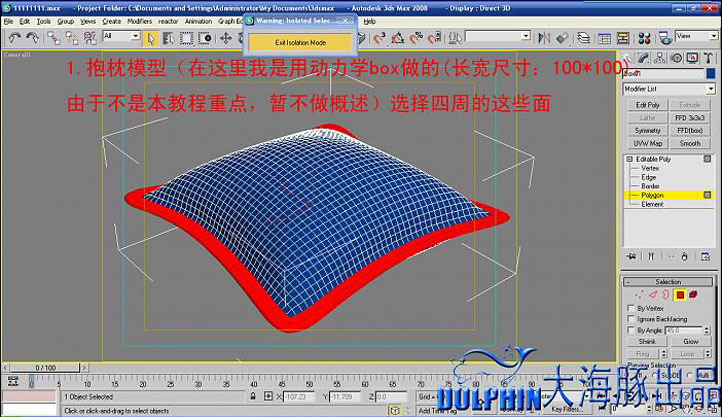Select Element sub-object selection icon
The image size is (722, 417).
click(x=693, y=295)
